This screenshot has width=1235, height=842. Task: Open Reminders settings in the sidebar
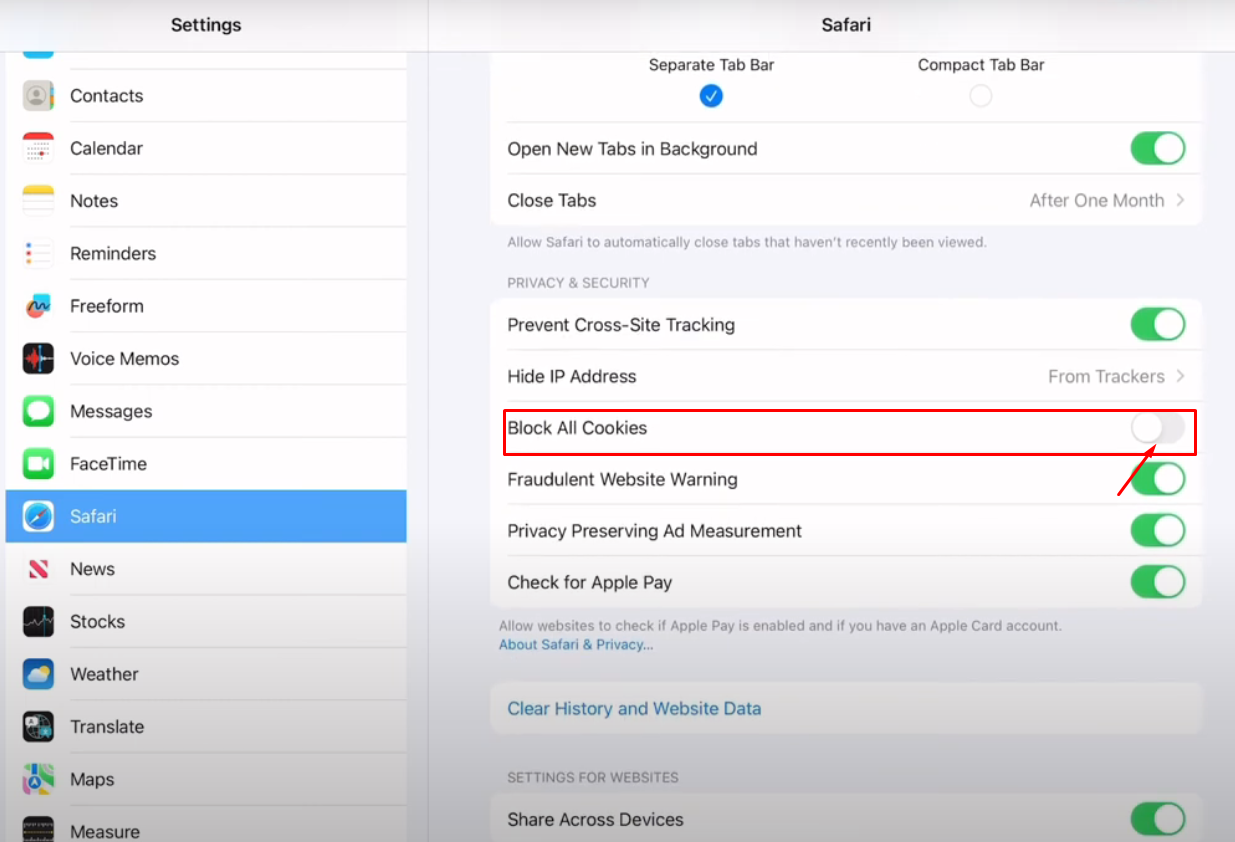[206, 254]
